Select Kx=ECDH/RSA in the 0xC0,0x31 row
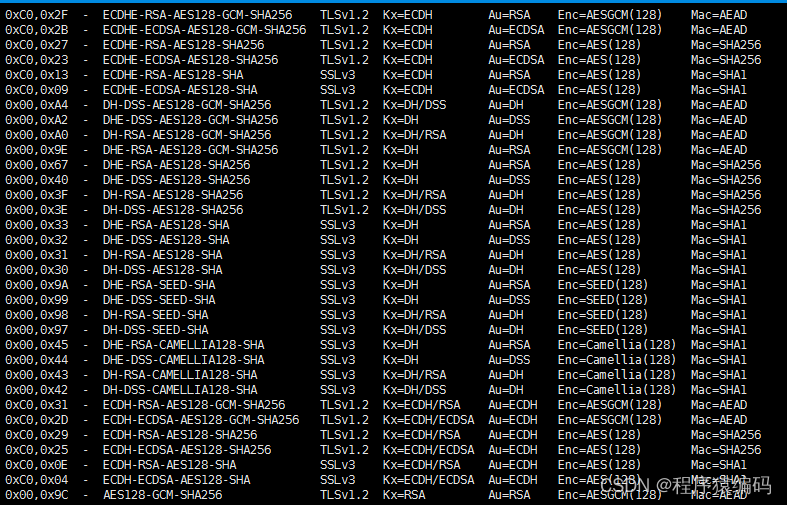The image size is (787, 505). pyautogui.click(x=421, y=405)
